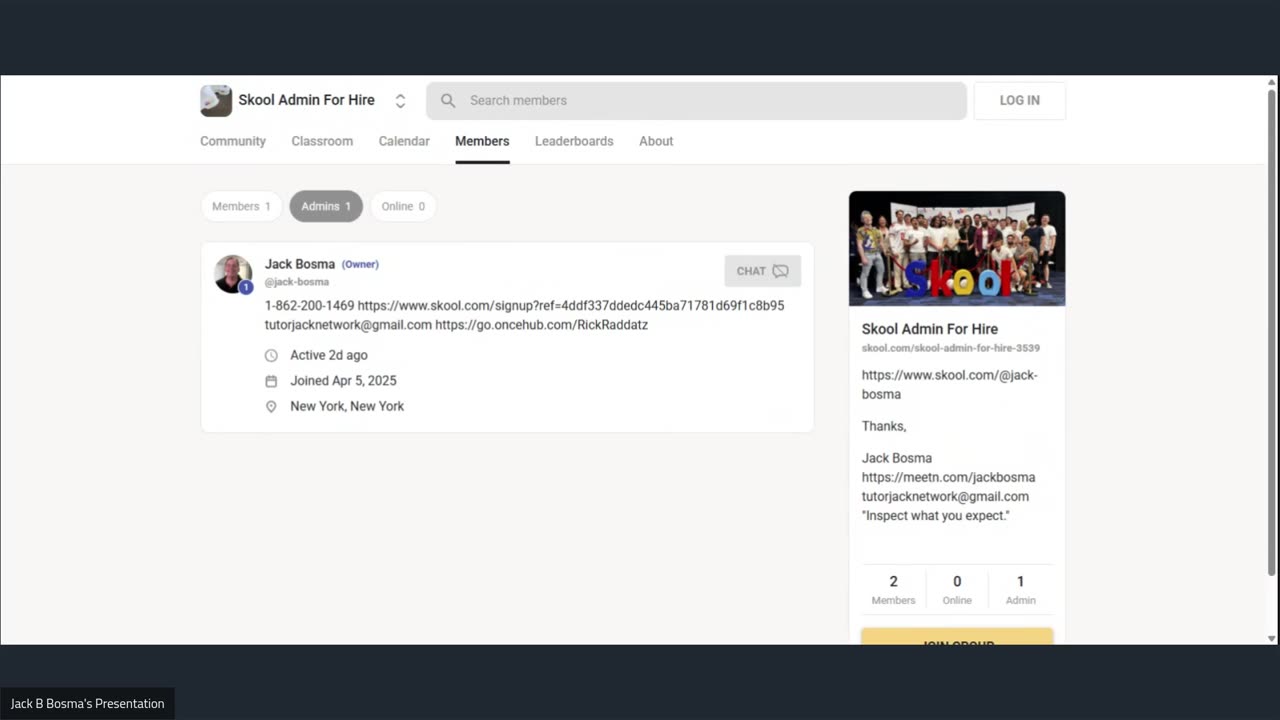
Task: Click the @jack-bosma handle
Action: pyautogui.click(x=297, y=282)
